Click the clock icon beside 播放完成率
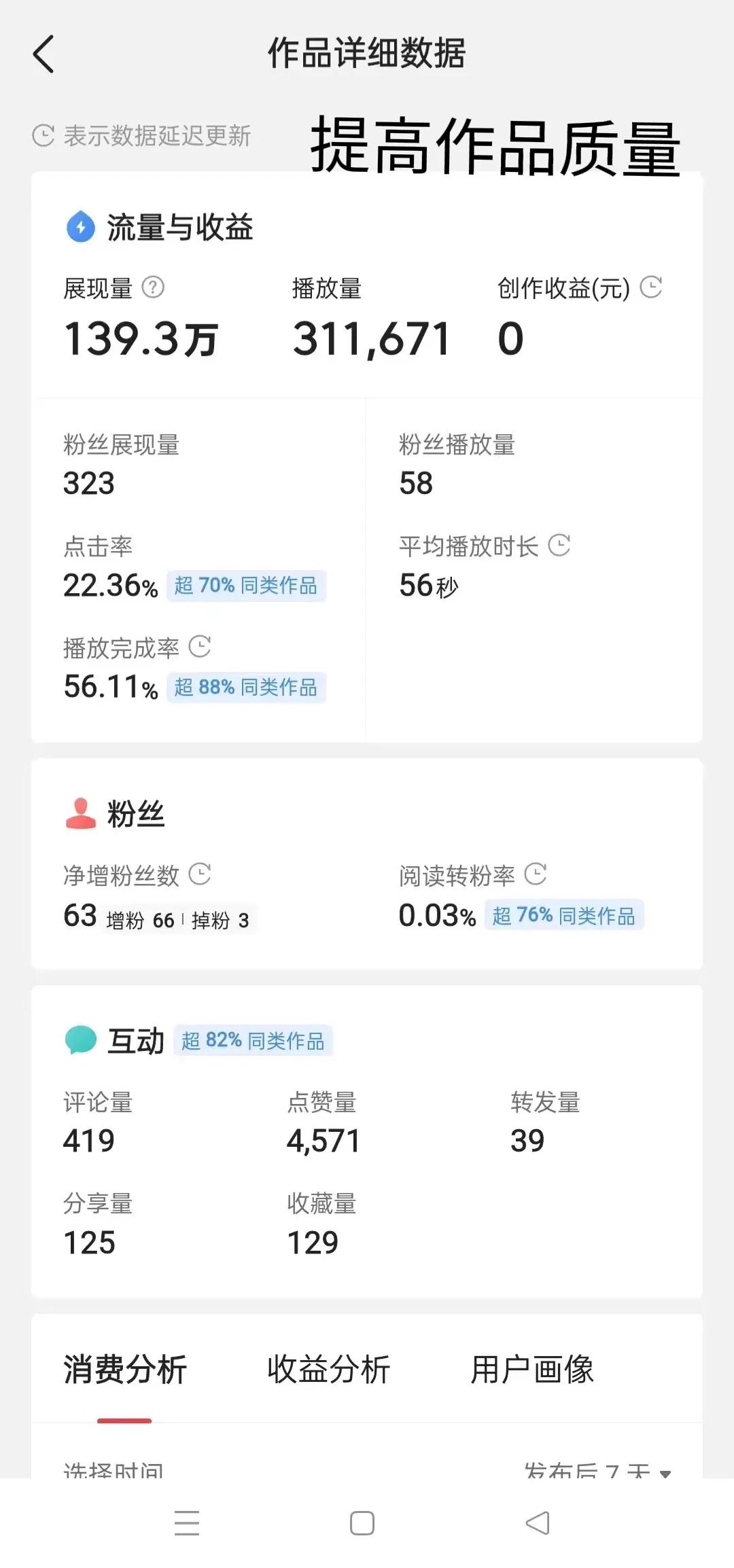 coord(199,647)
